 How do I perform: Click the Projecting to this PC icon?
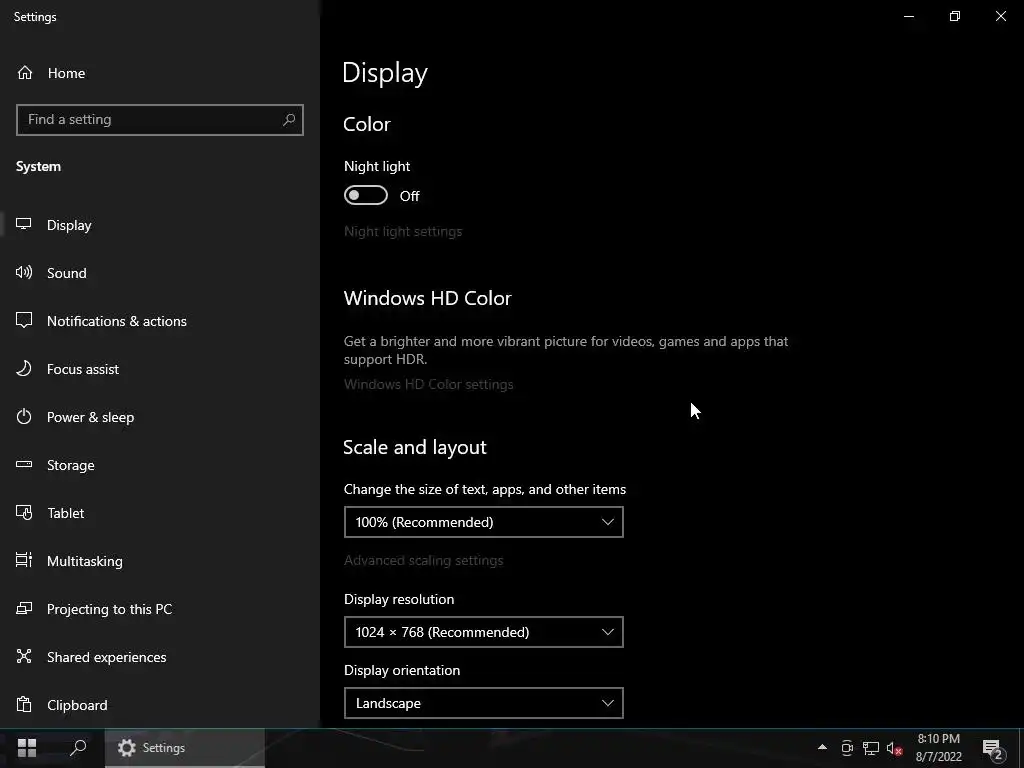tap(24, 609)
